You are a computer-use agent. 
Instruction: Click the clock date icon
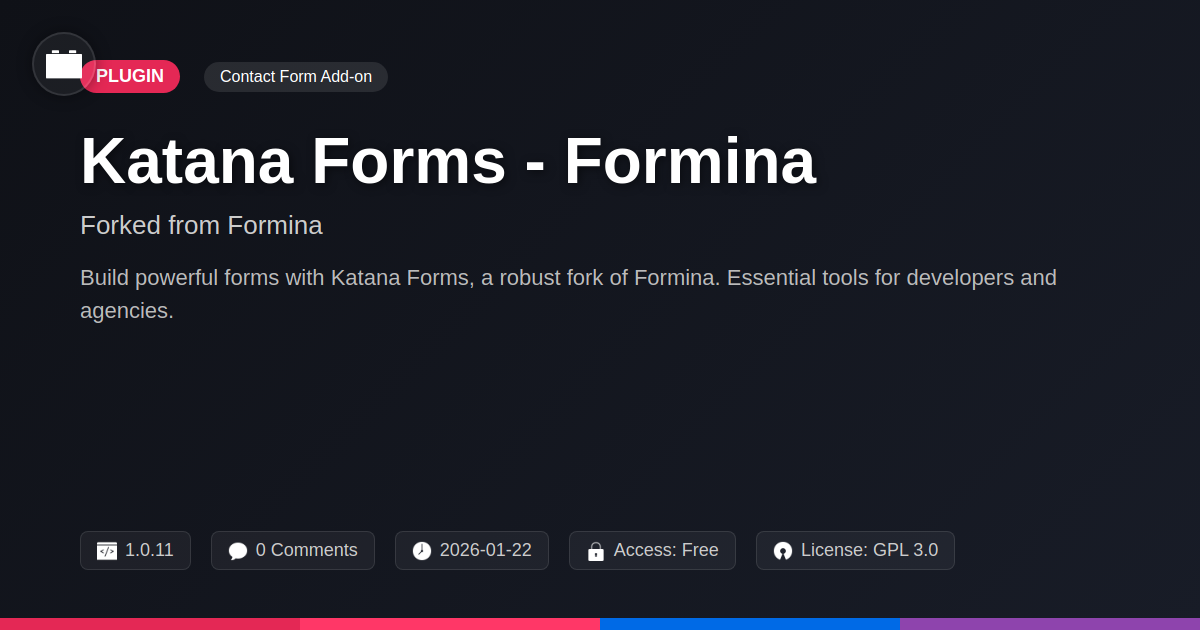pos(422,551)
